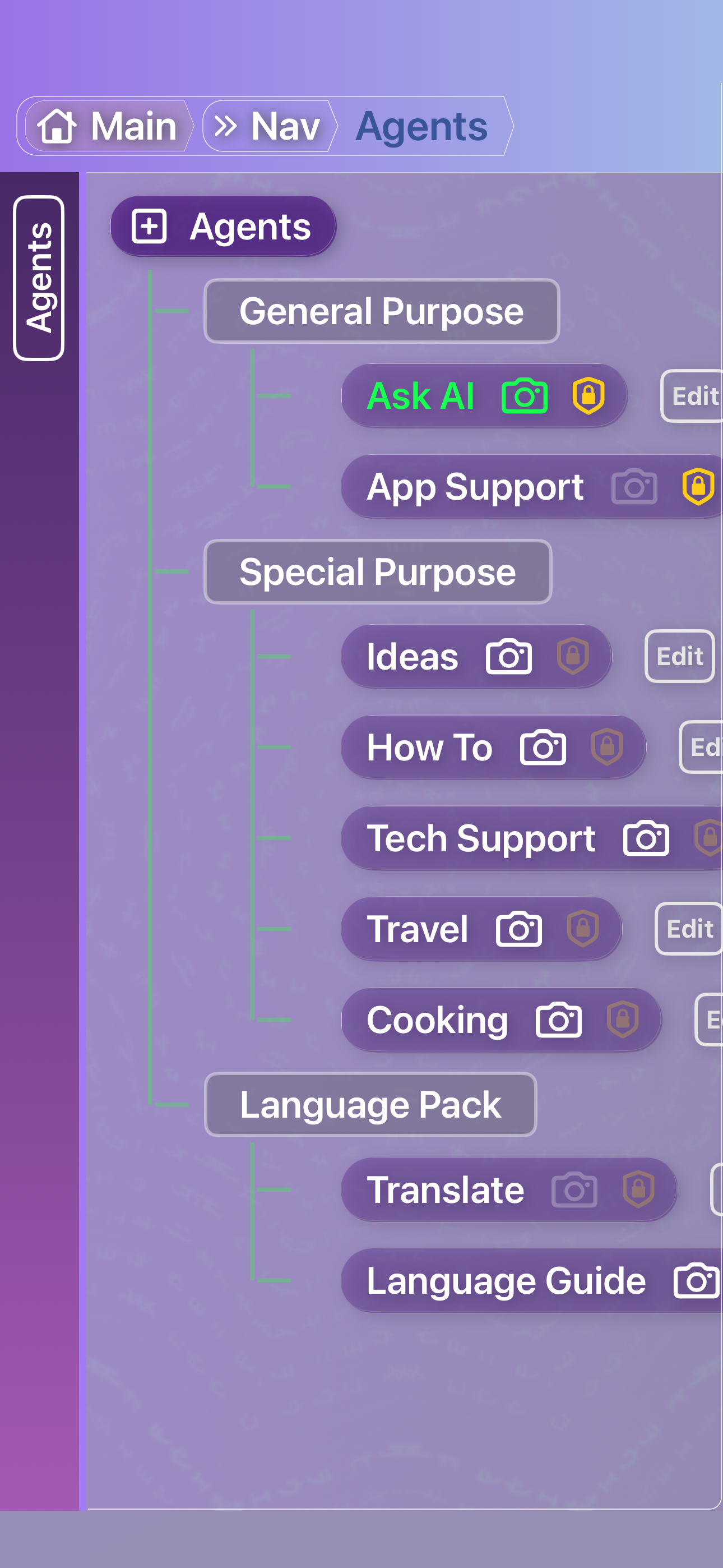
Task: Collapse the Language Pack group
Action: (x=370, y=1104)
